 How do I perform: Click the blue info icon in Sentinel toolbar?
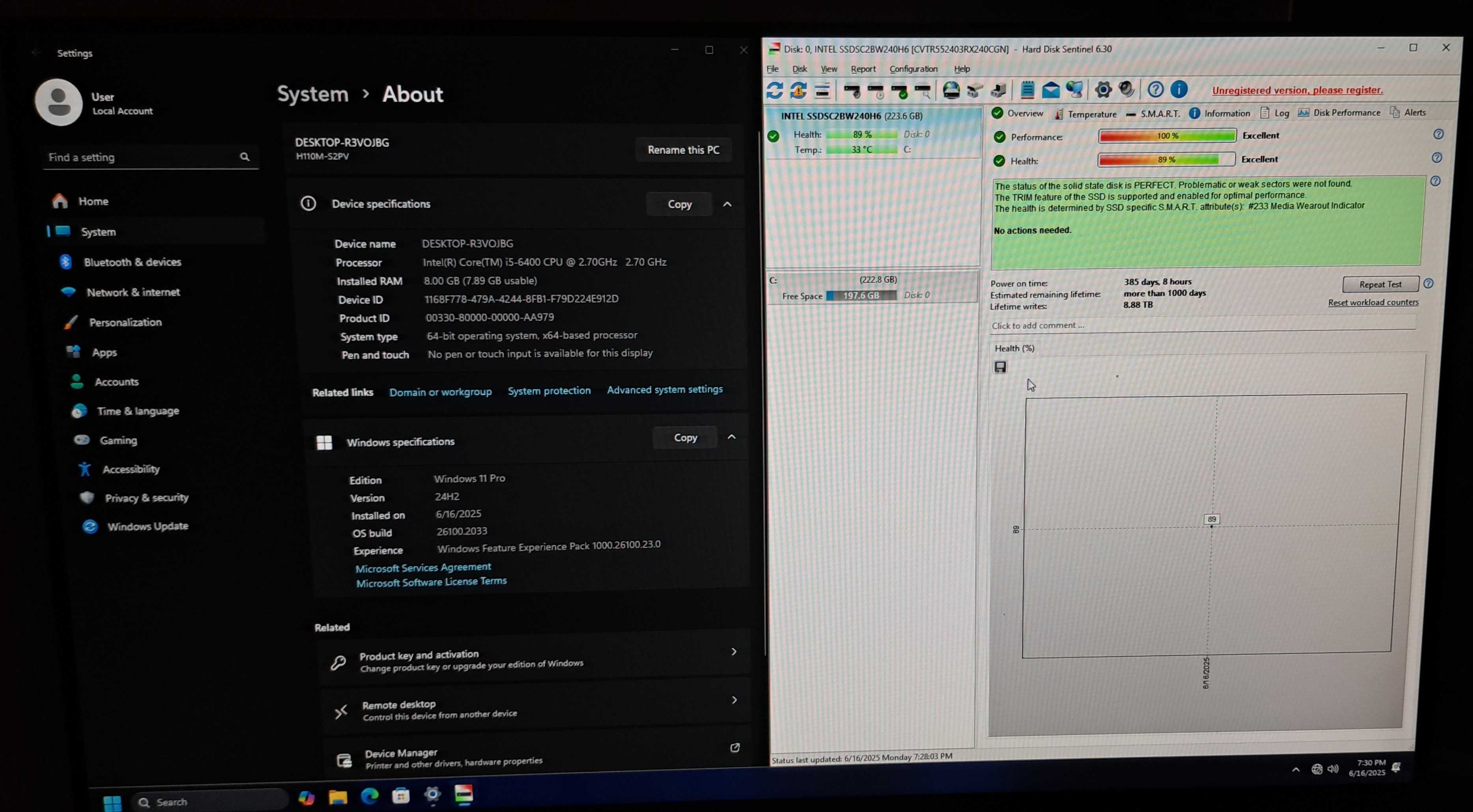click(x=1179, y=89)
